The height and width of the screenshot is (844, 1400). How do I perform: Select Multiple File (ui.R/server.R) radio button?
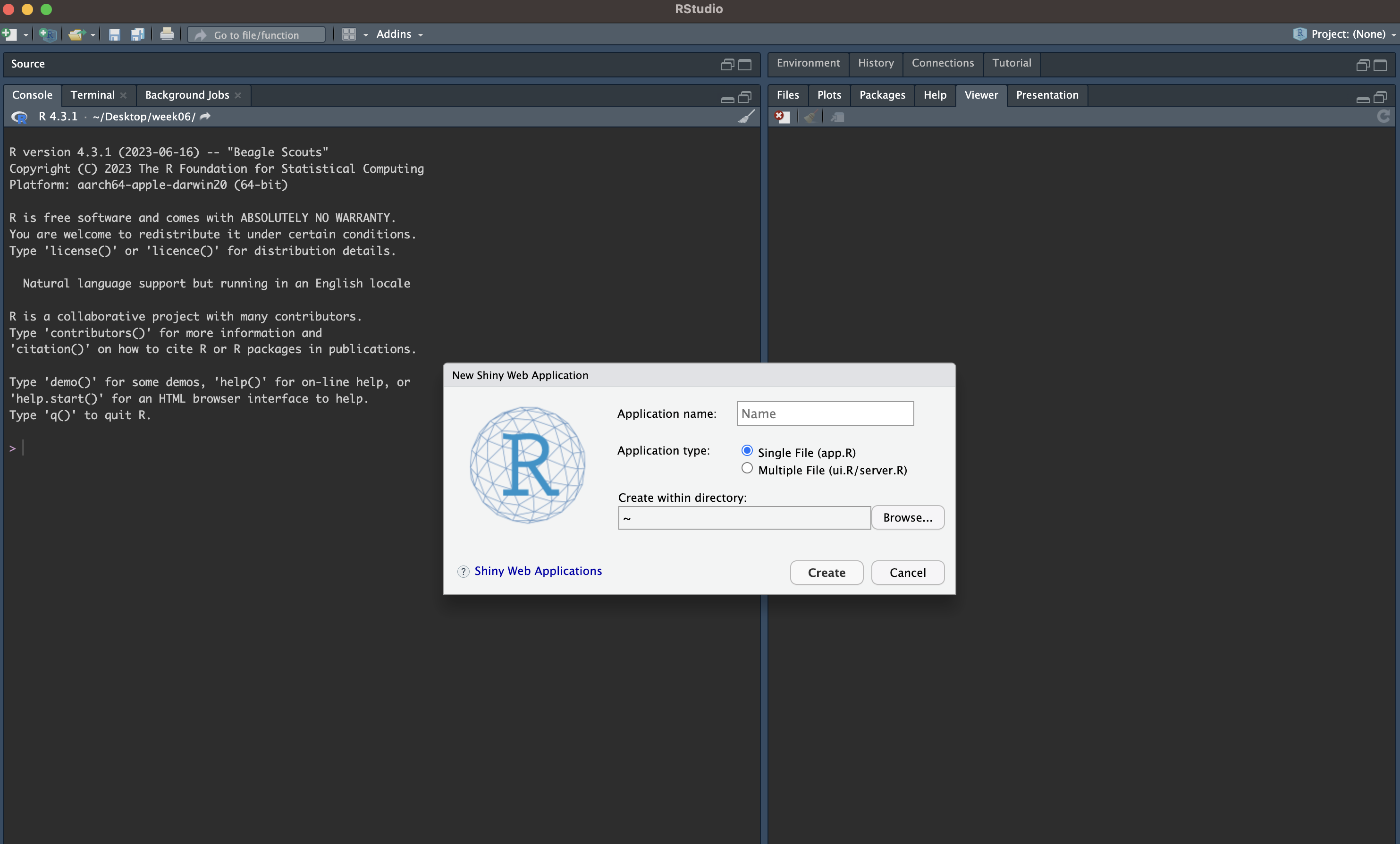[747, 468]
